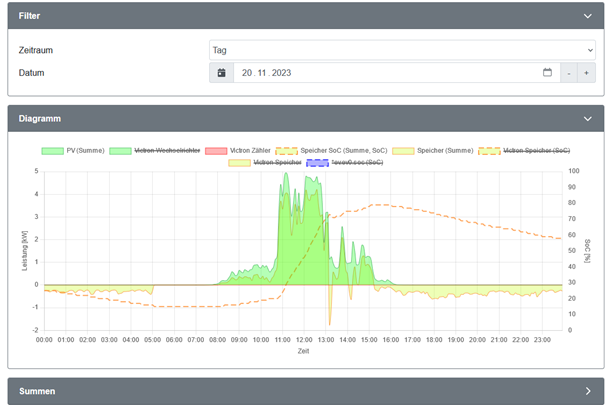The image size is (605, 405).
Task: Collapse the Diagramm panel chevron
Action: coord(588,118)
